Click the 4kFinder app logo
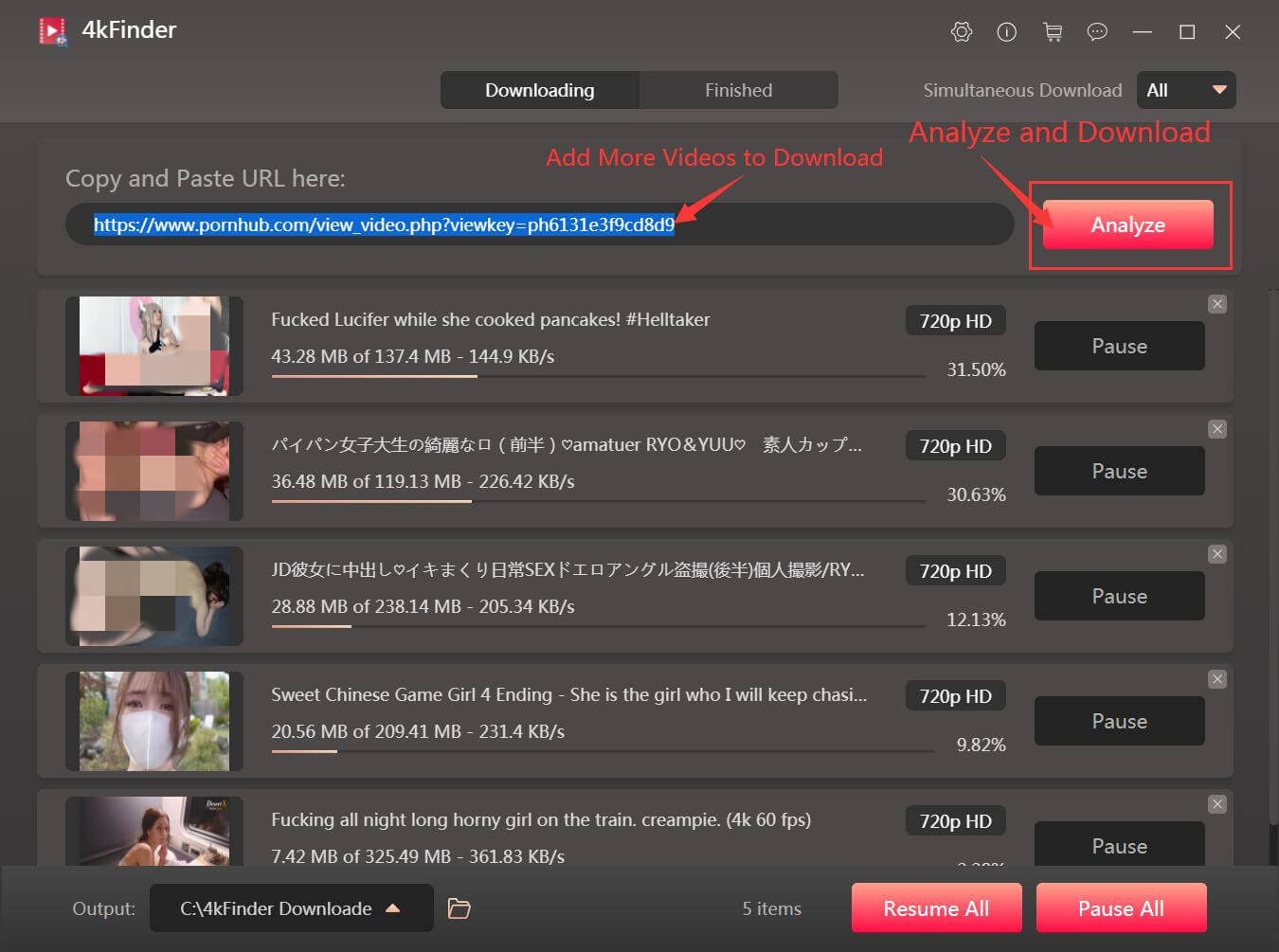Screen dimensions: 1279x952 point(52,31)
